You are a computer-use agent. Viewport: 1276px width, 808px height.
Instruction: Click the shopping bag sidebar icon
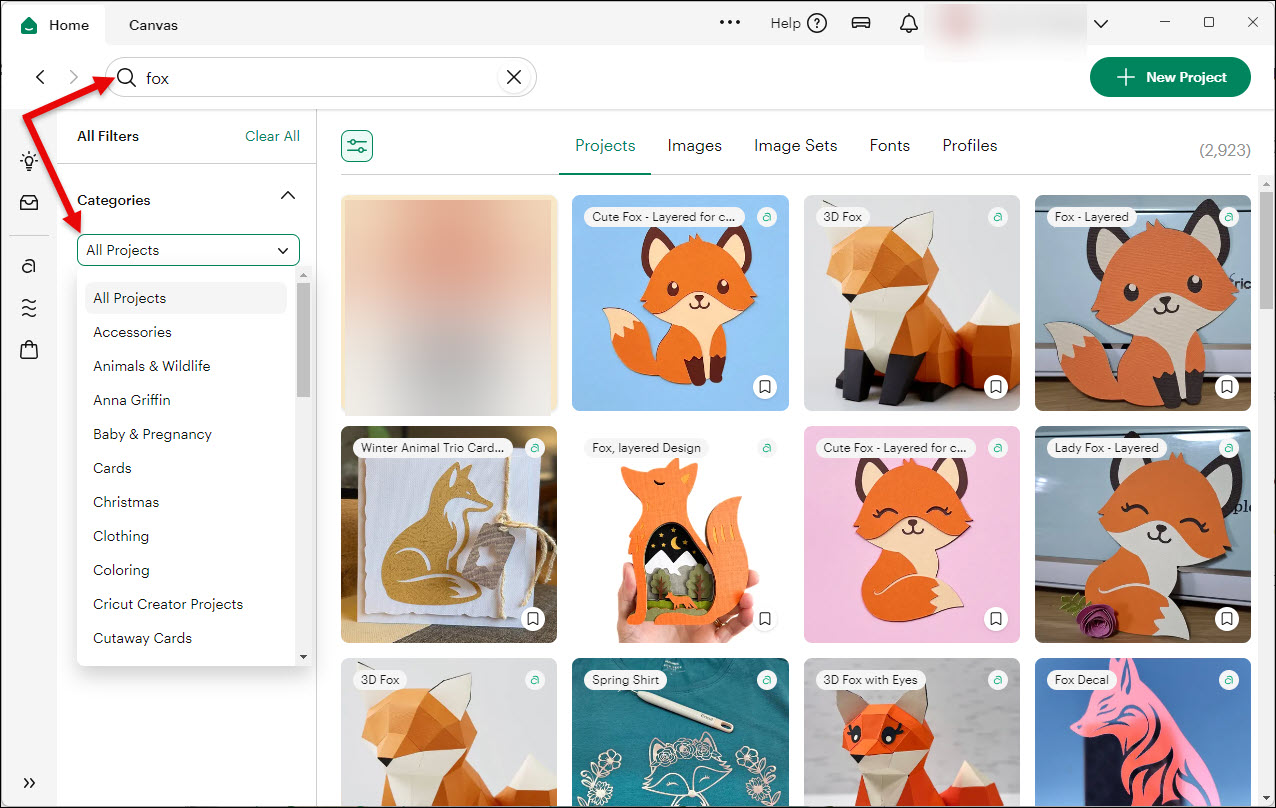(x=29, y=350)
